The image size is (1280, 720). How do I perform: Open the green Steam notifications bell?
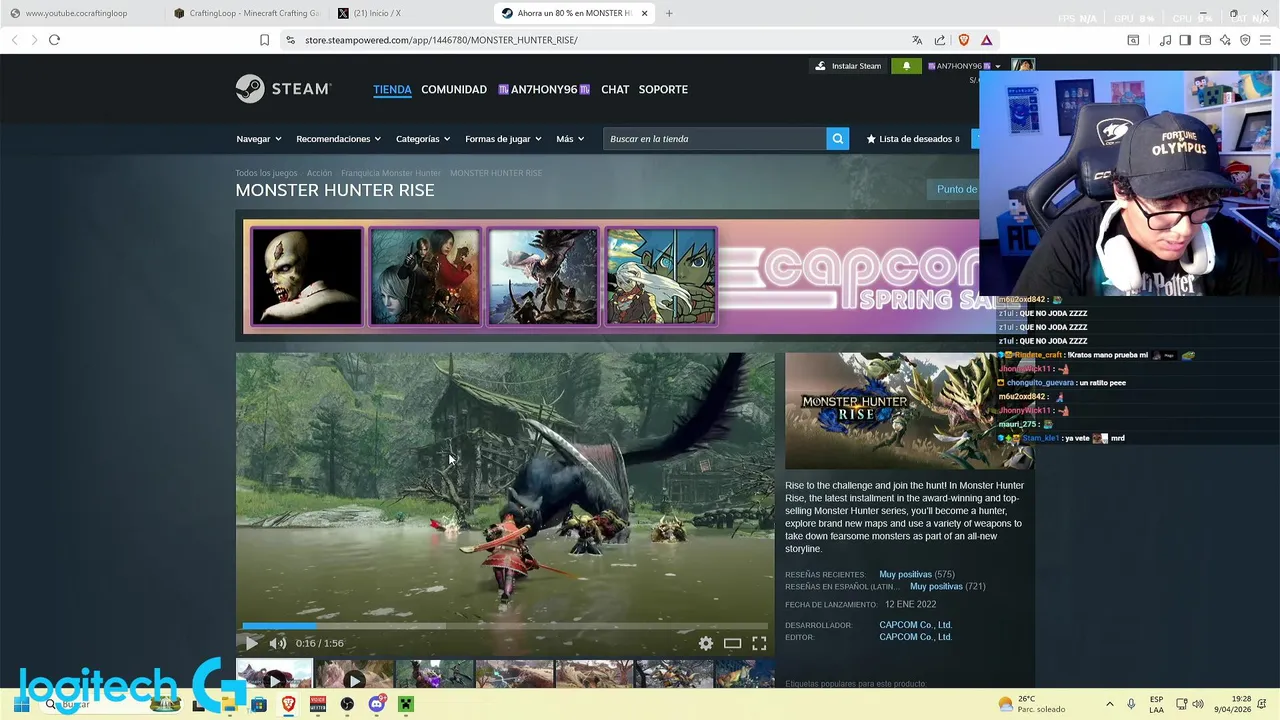[x=906, y=66]
